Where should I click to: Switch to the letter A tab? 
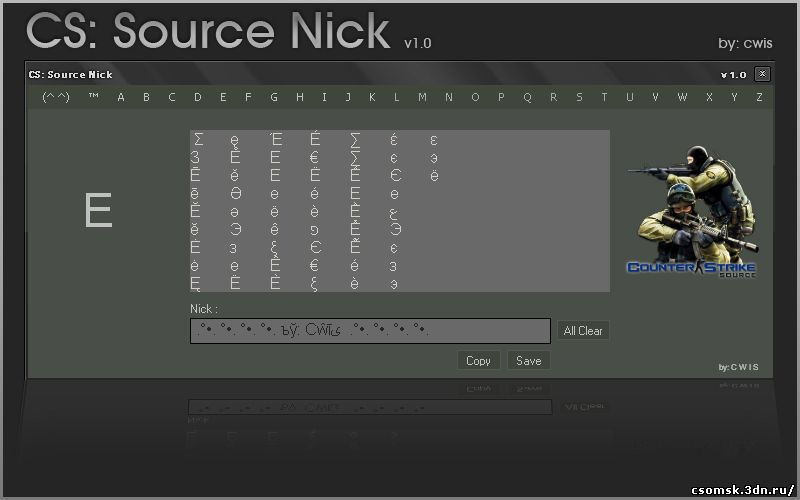(x=121, y=97)
